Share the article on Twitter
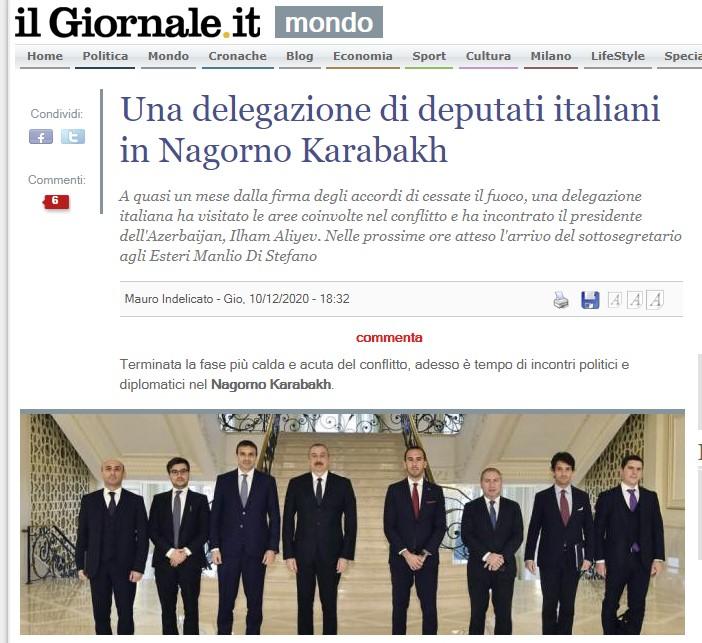This screenshot has width=702, height=643. 73,137
